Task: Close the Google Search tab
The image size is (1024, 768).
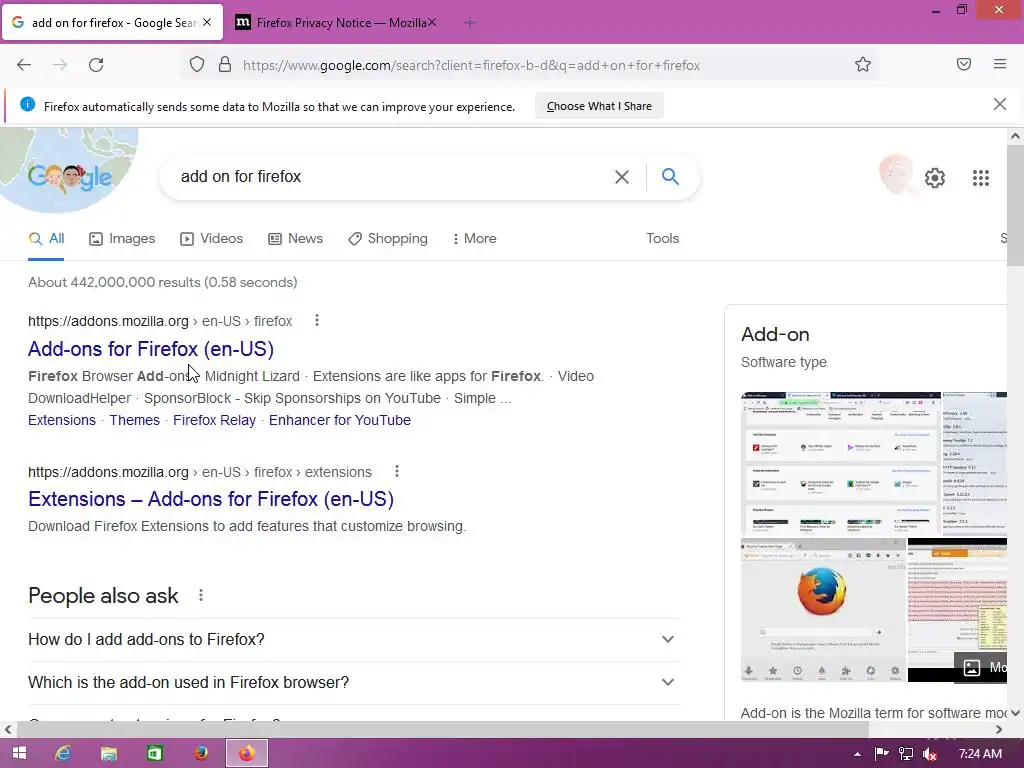Action: (207, 22)
